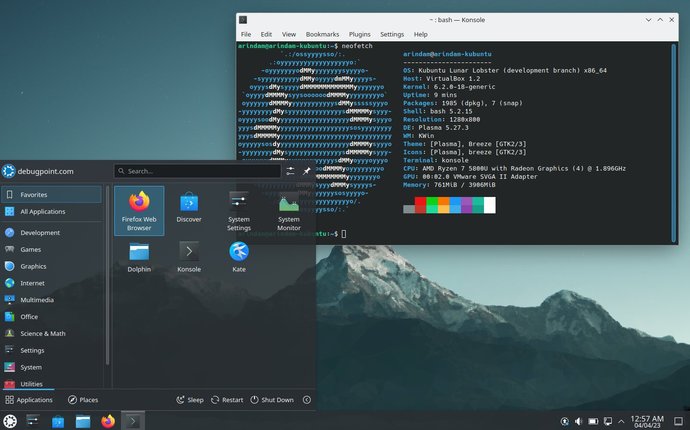Open the Konsole Bookmarks menu
Image resolution: width=690 pixels, height=430 pixels.
(322, 34)
